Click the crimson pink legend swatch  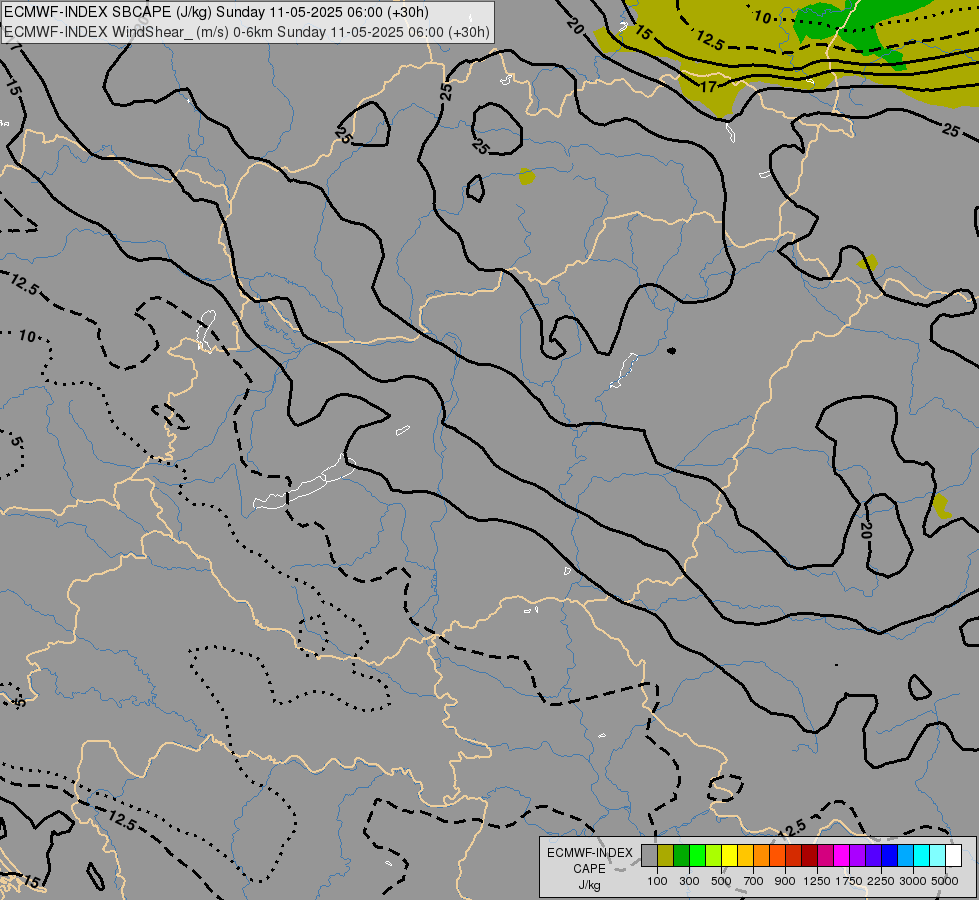(825, 855)
